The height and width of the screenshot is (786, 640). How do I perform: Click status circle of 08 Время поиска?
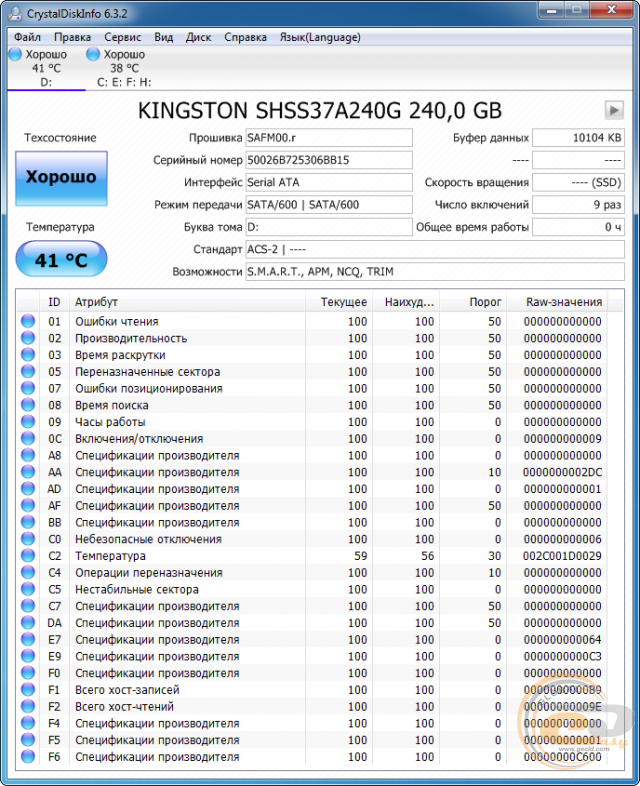click(28, 405)
